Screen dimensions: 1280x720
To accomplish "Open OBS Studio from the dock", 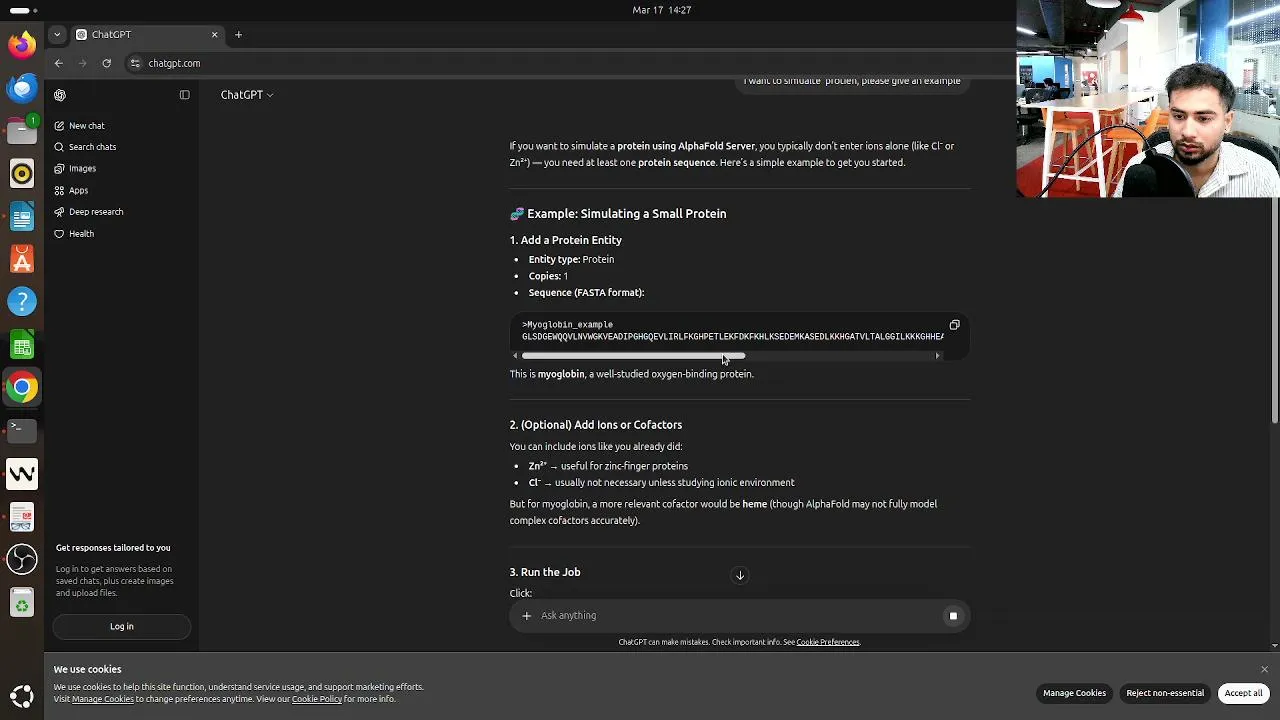I will (x=22, y=560).
